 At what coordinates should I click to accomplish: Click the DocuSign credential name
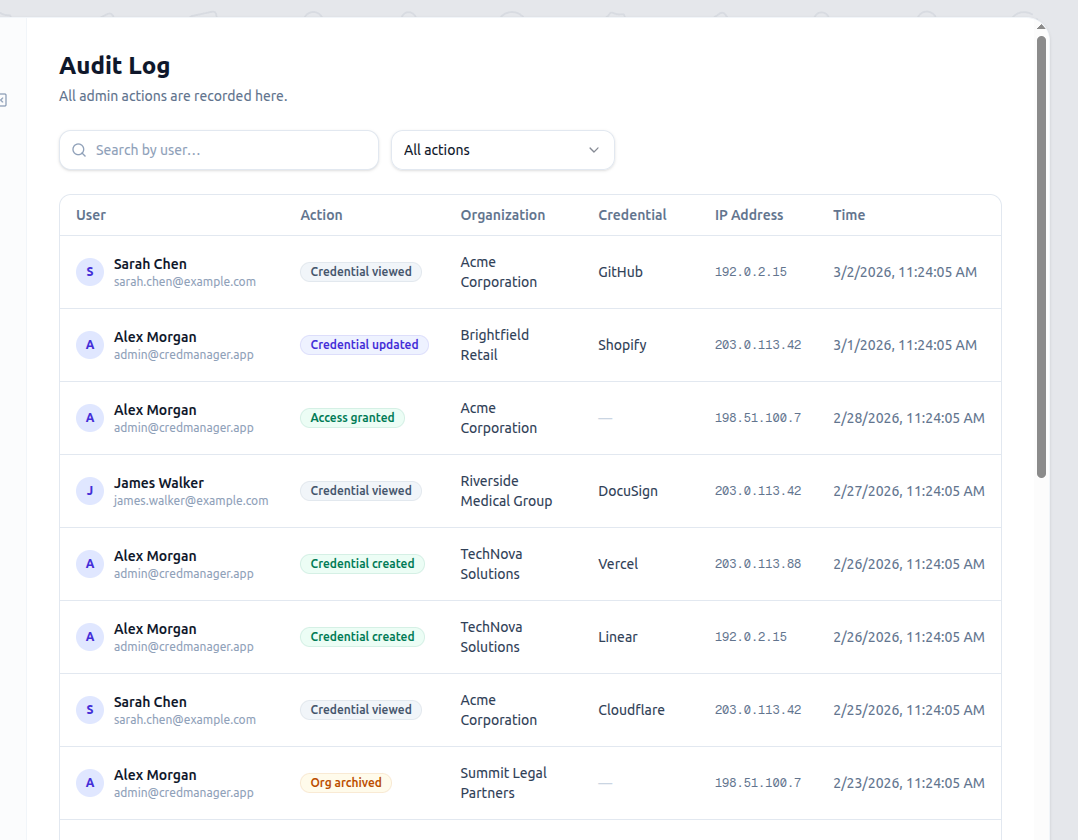pyautogui.click(x=628, y=491)
